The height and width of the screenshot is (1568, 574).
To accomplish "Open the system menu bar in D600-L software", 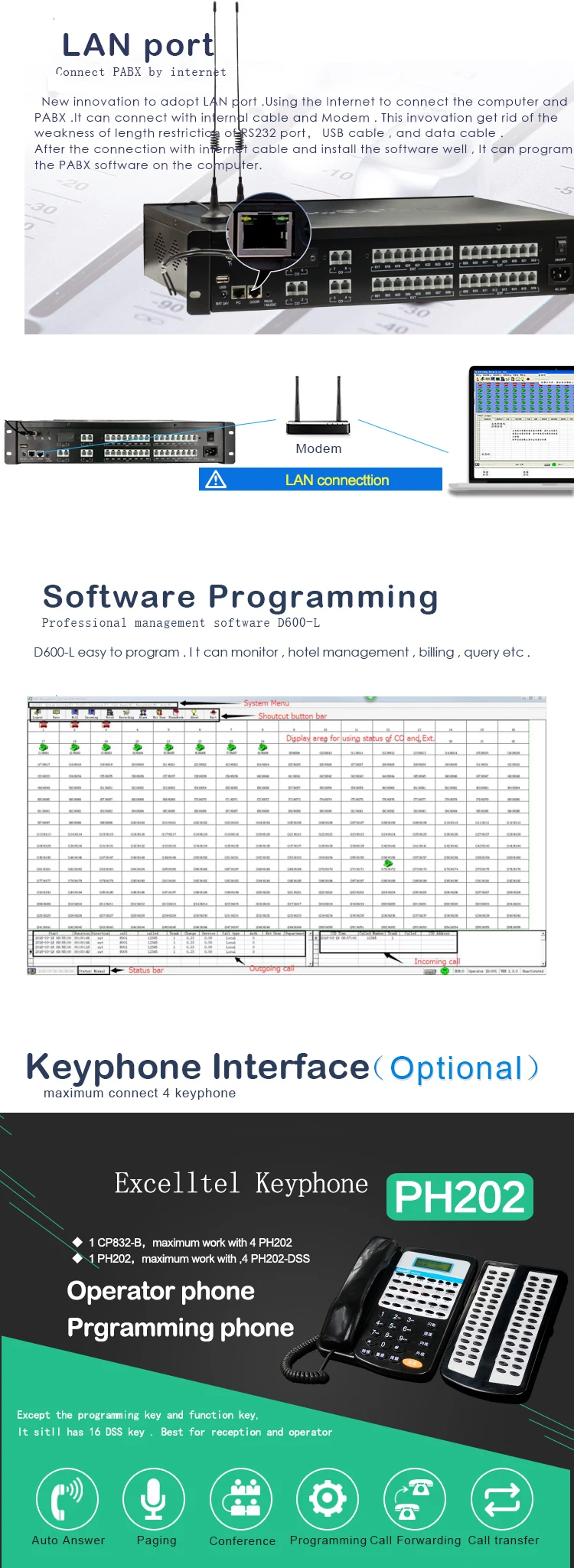I will click(x=103, y=703).
